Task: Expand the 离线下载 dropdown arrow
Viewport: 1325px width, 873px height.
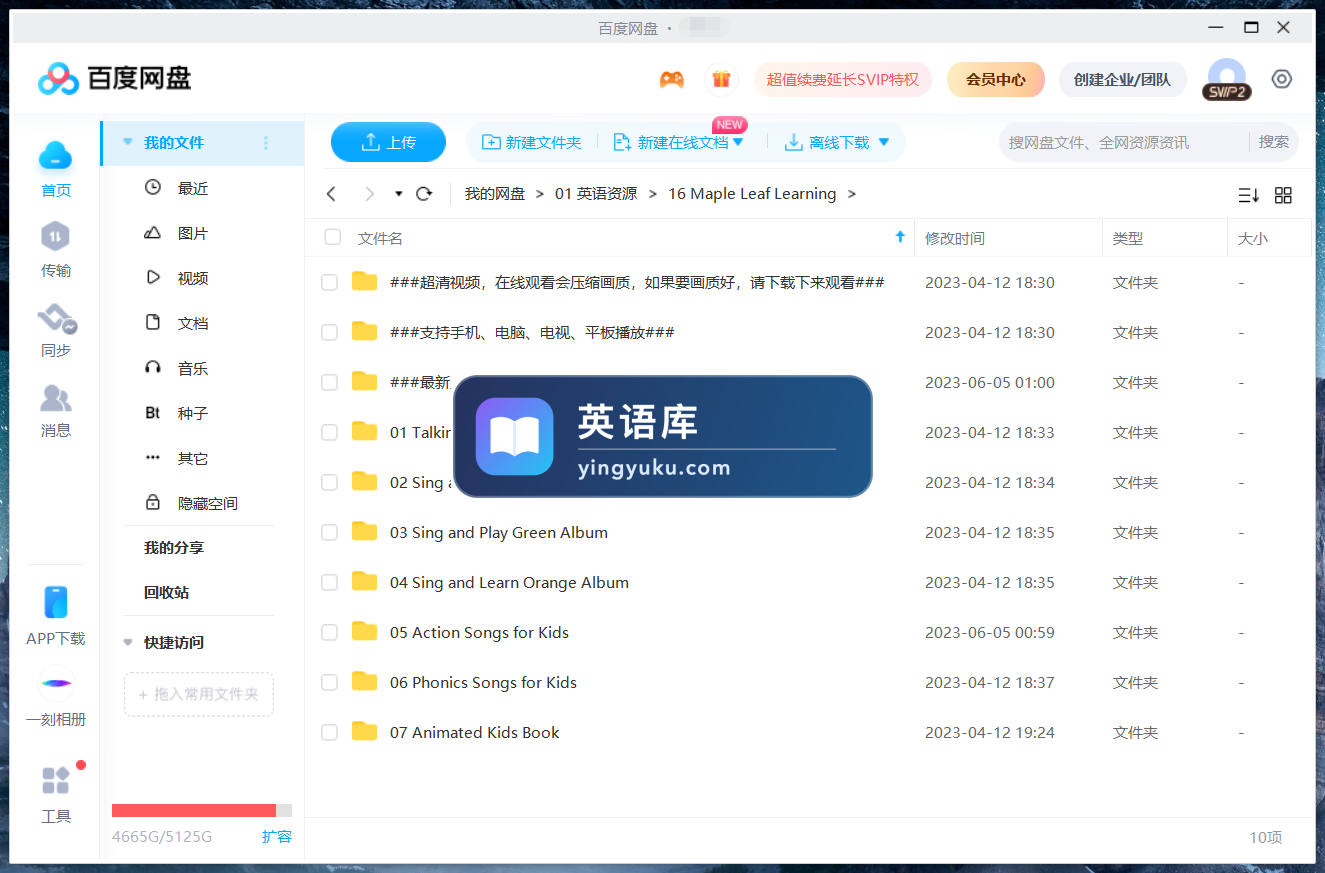Action: tap(883, 142)
